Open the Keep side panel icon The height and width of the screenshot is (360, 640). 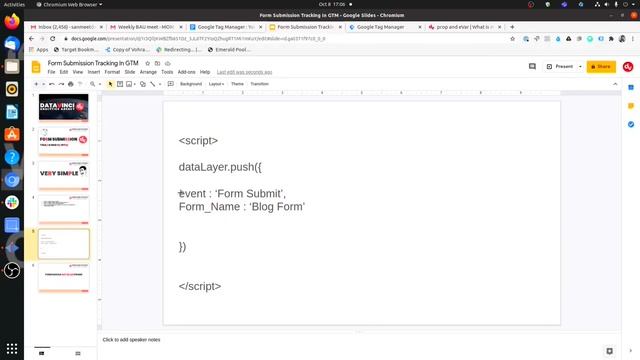tap(631, 106)
